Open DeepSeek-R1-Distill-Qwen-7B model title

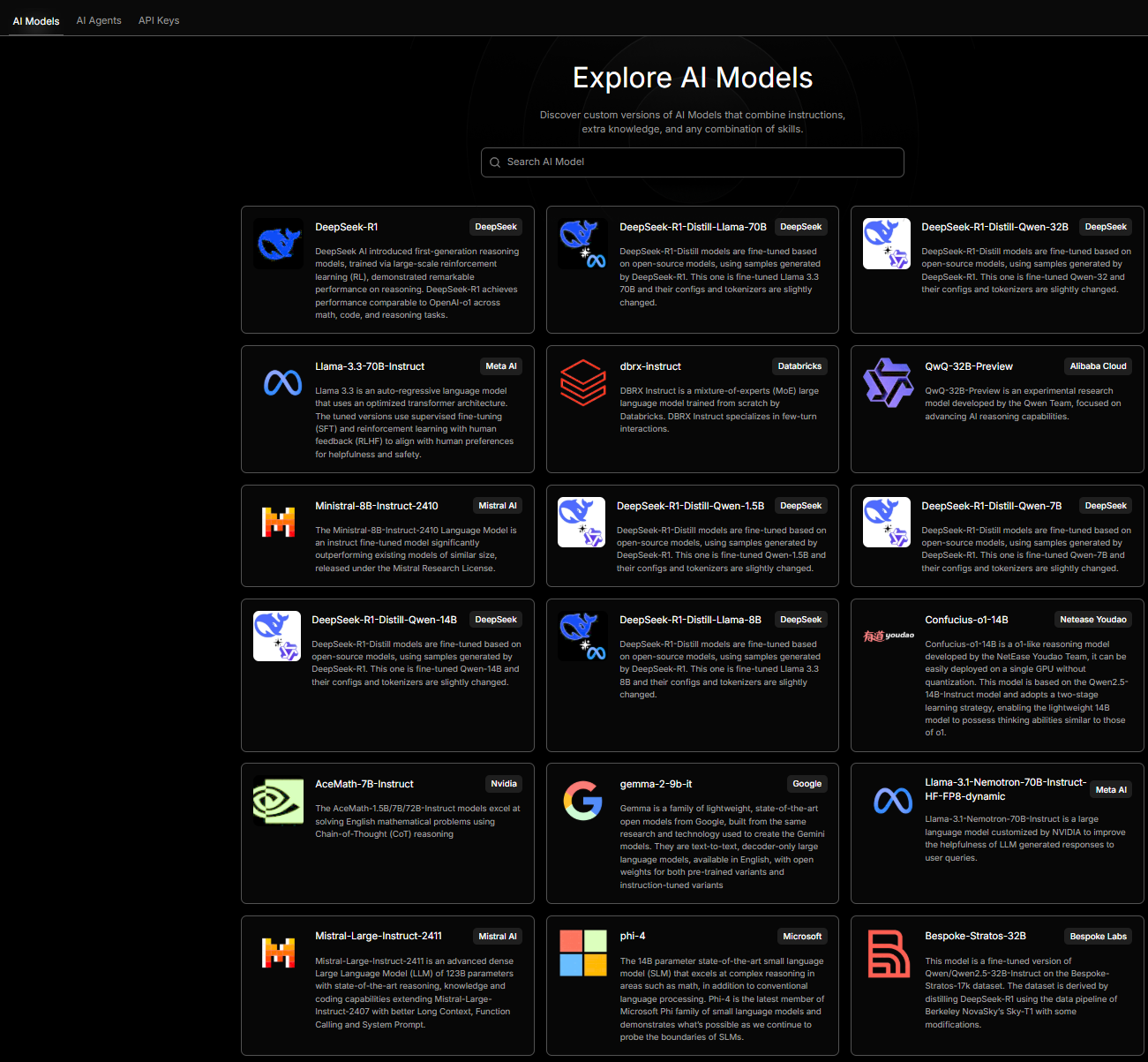(x=992, y=506)
